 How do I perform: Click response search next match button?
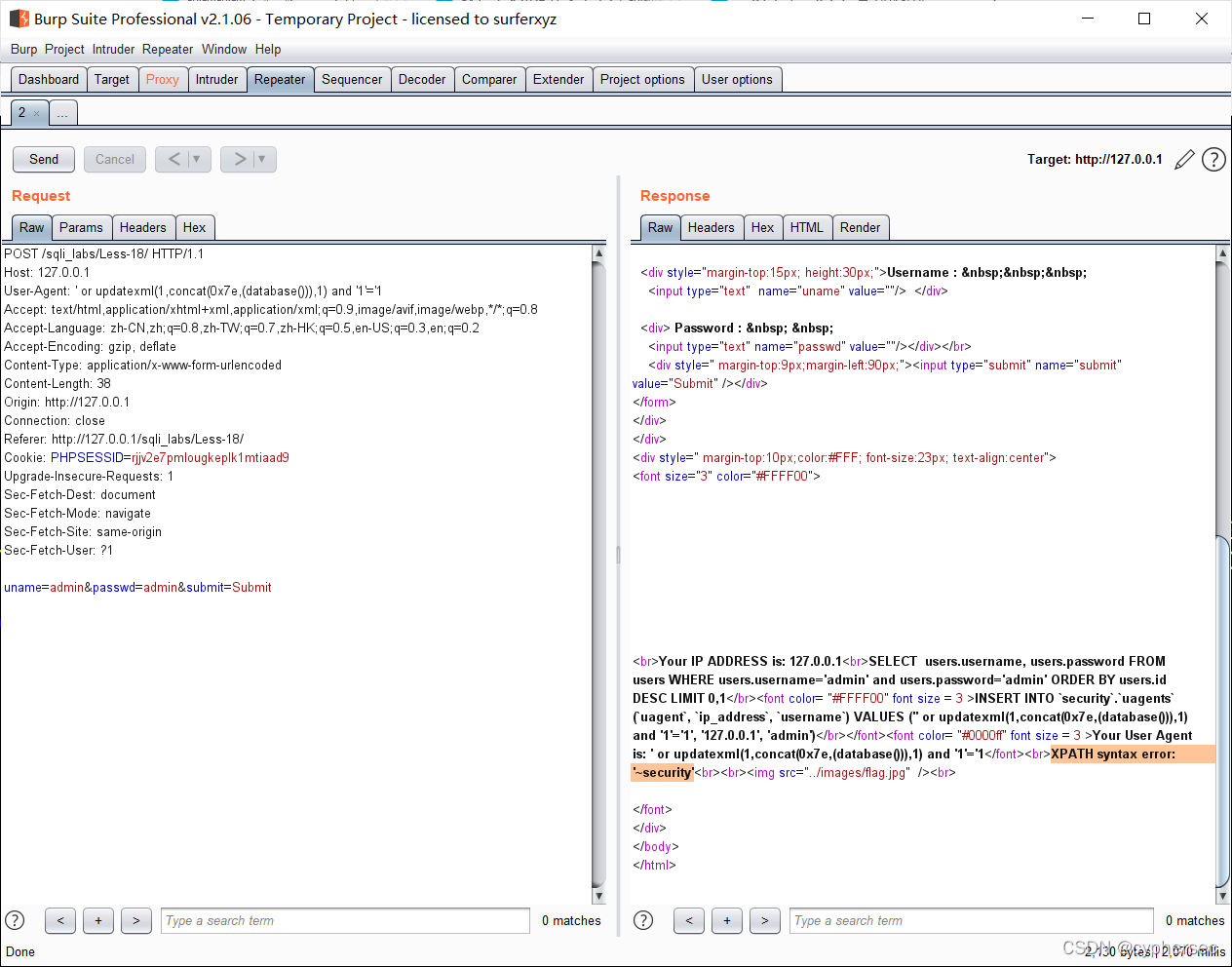click(x=765, y=920)
